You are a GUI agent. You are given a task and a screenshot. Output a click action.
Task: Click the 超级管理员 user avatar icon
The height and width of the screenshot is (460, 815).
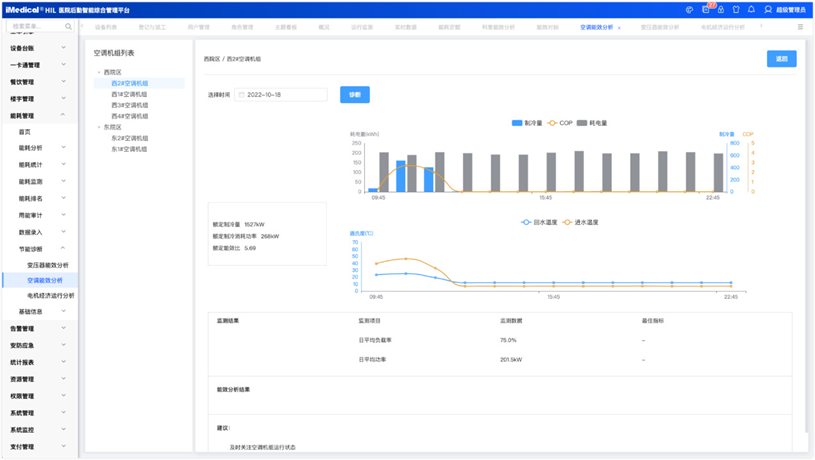point(768,9)
